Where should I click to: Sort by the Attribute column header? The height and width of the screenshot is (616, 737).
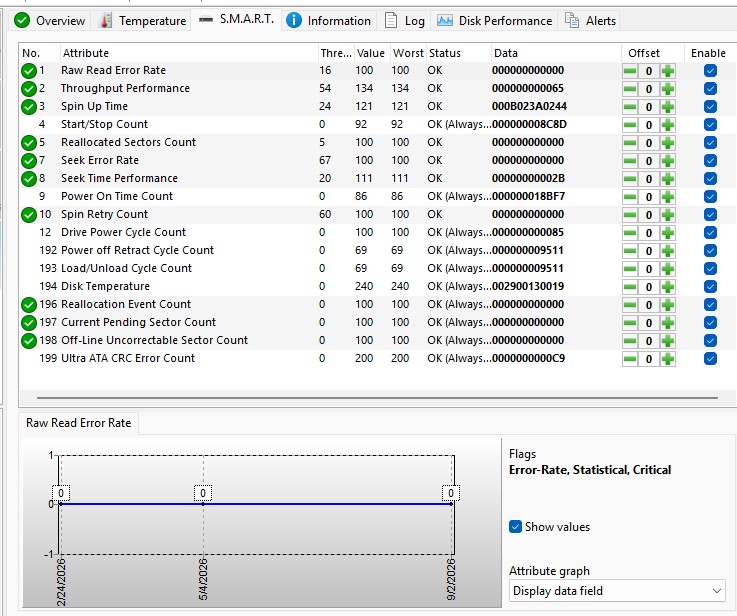point(188,53)
